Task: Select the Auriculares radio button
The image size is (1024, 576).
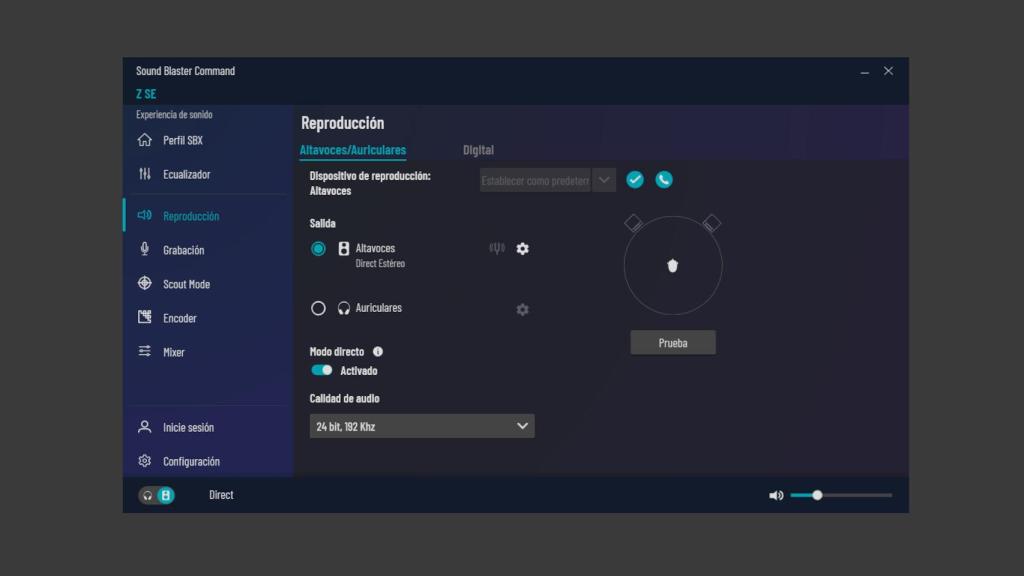Action: pos(317,308)
